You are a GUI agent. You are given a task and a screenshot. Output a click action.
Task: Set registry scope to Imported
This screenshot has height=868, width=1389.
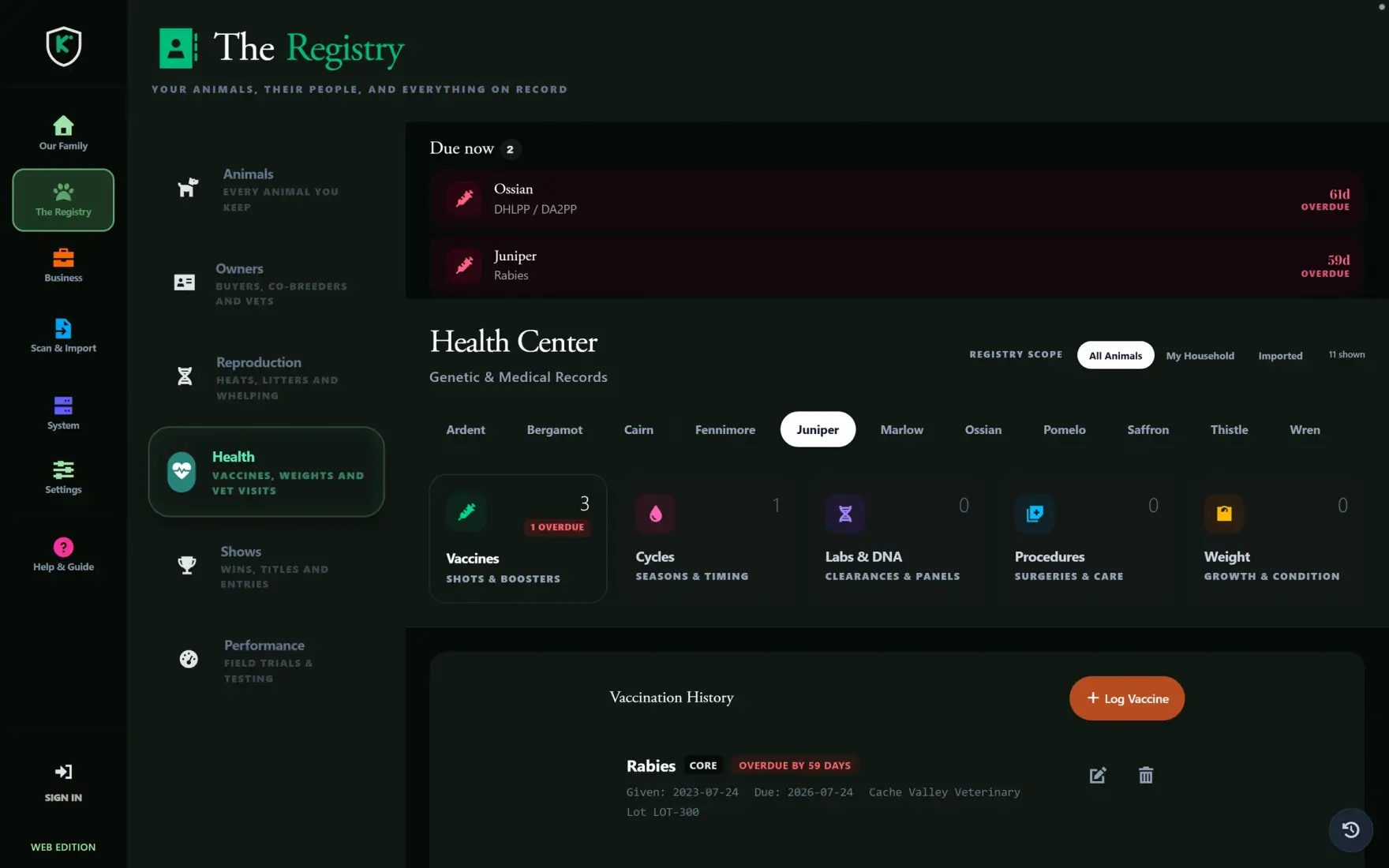click(x=1280, y=355)
